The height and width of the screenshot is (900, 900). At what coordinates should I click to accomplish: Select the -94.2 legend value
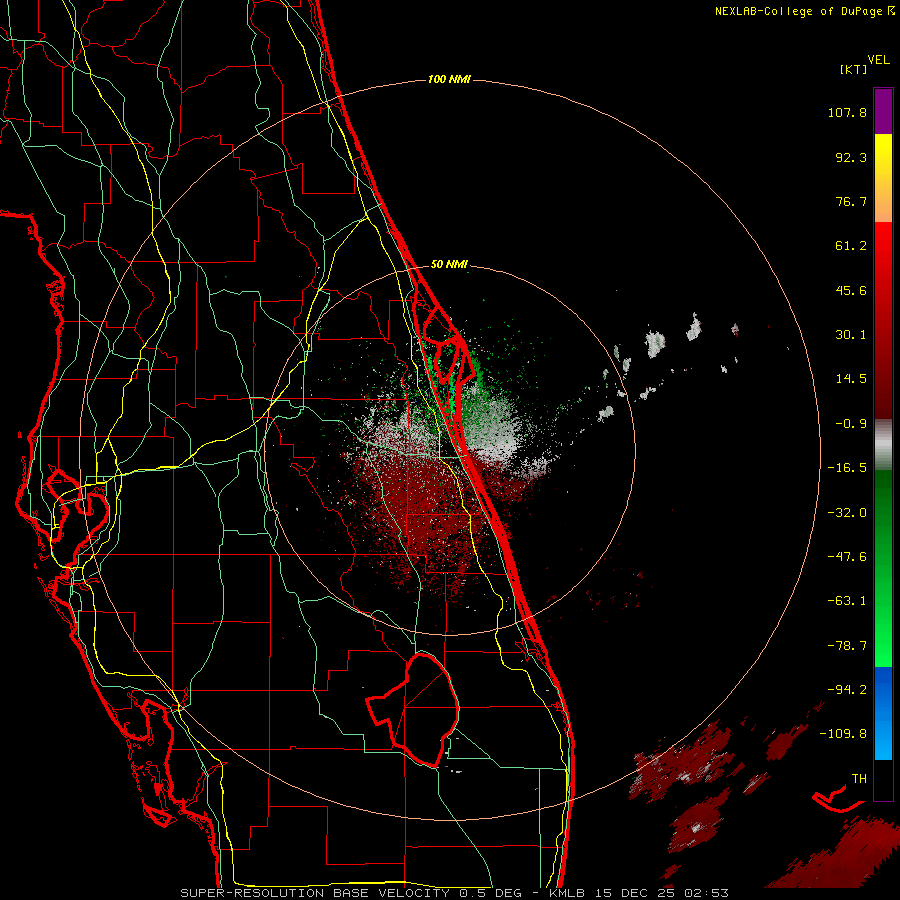pyautogui.click(x=847, y=690)
